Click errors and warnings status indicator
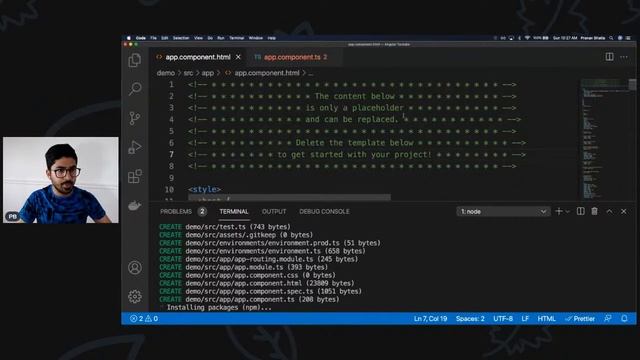This screenshot has height=360, width=640. (144, 318)
